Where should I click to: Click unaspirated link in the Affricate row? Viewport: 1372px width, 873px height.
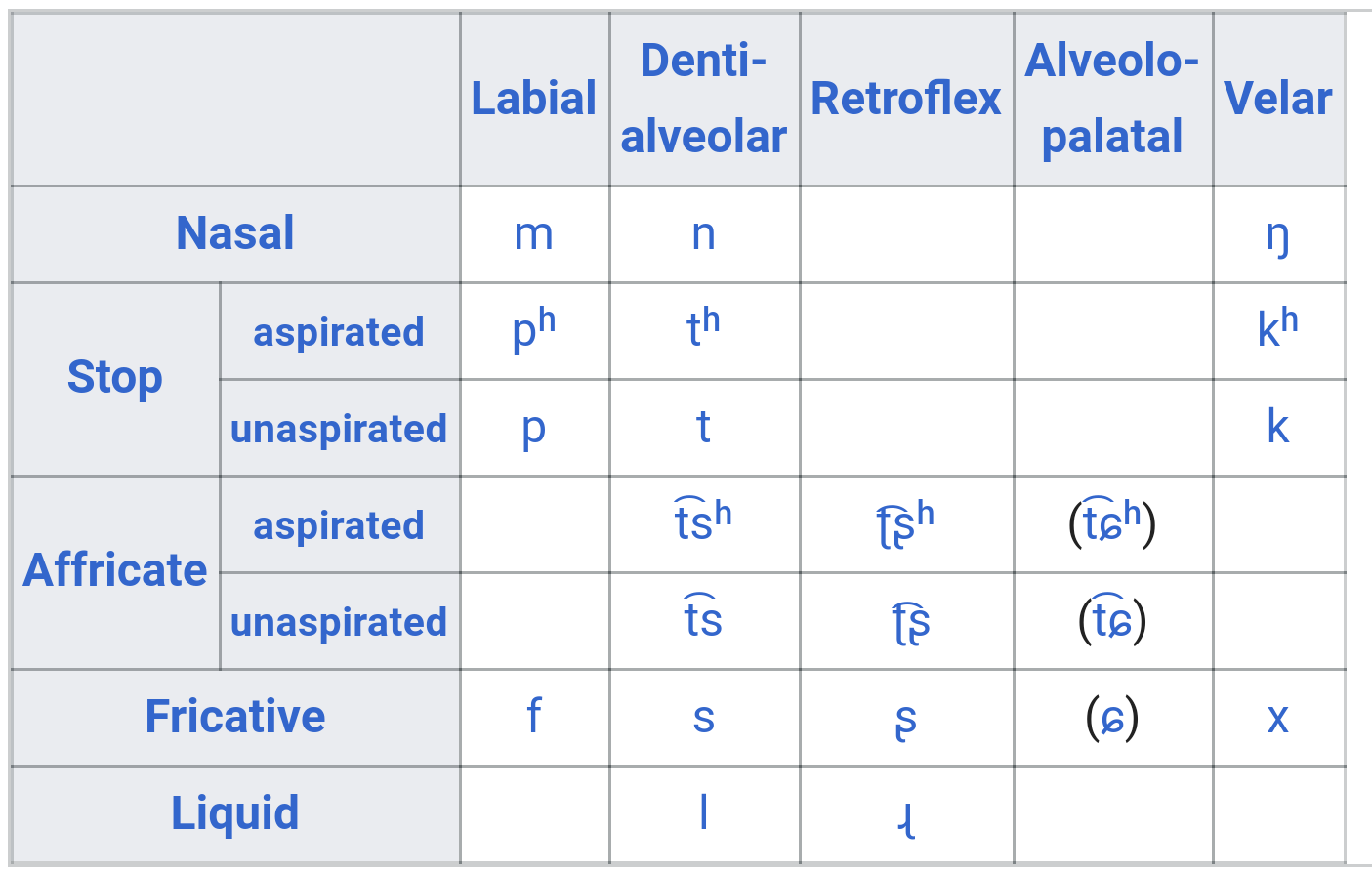point(338,622)
